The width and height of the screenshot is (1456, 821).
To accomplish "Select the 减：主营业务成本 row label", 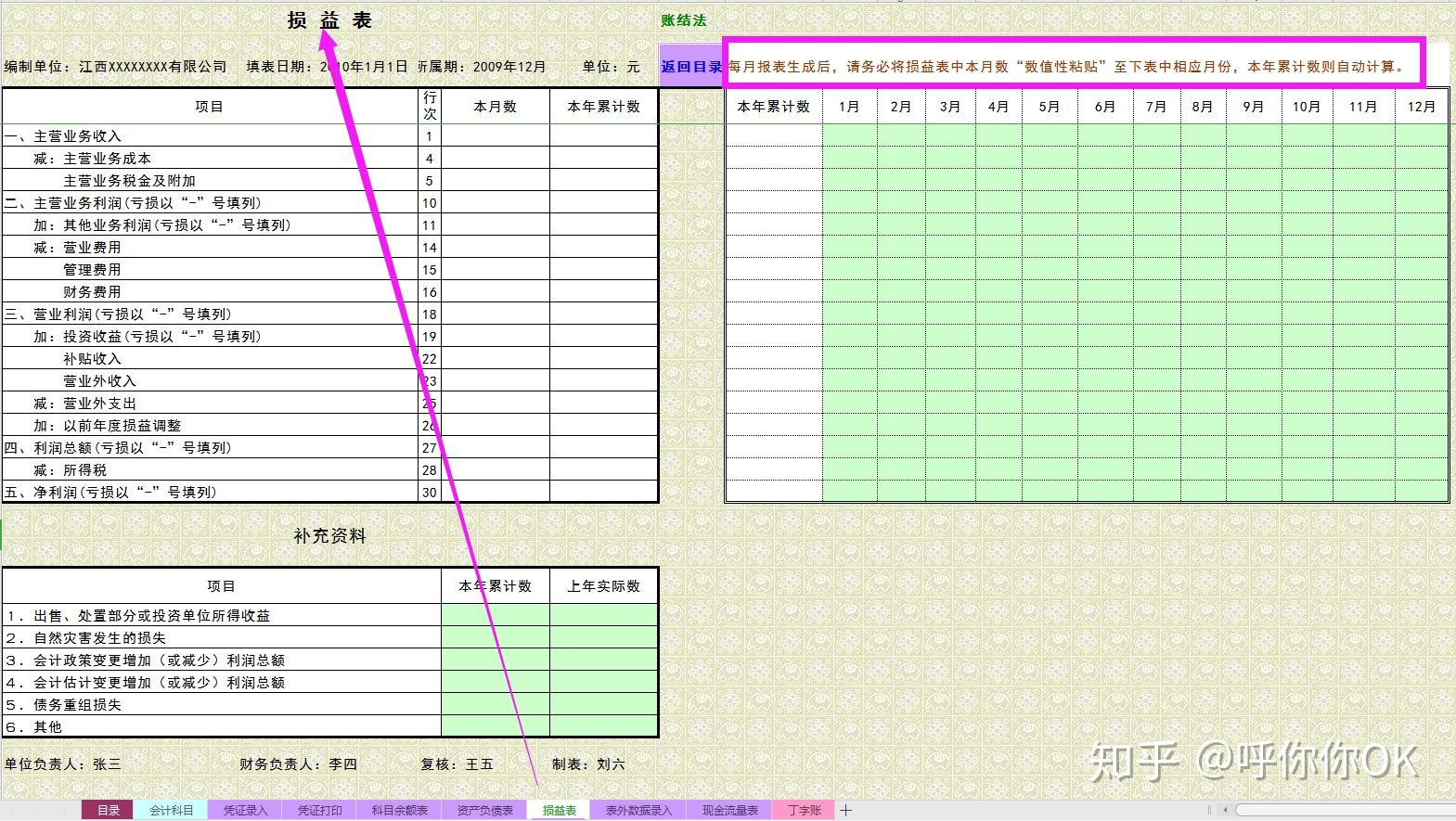I will (x=210, y=159).
